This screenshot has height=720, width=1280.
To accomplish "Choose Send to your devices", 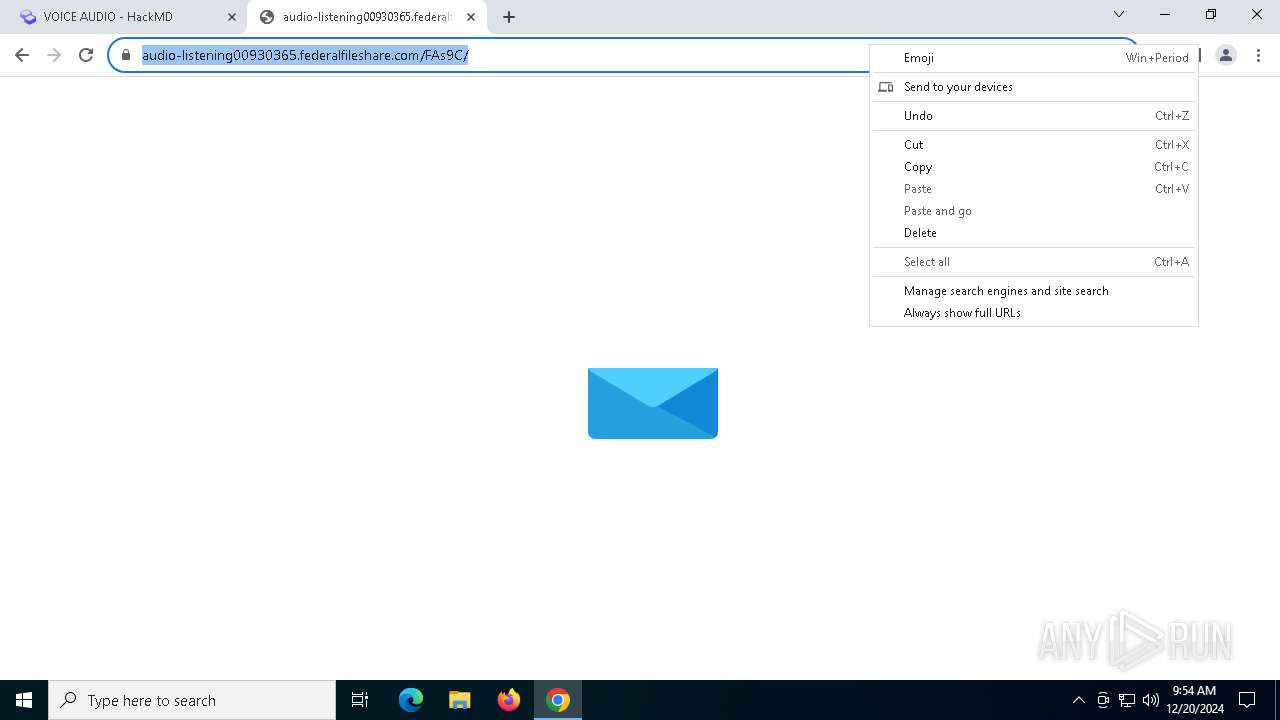I will click(x=1034, y=87).
